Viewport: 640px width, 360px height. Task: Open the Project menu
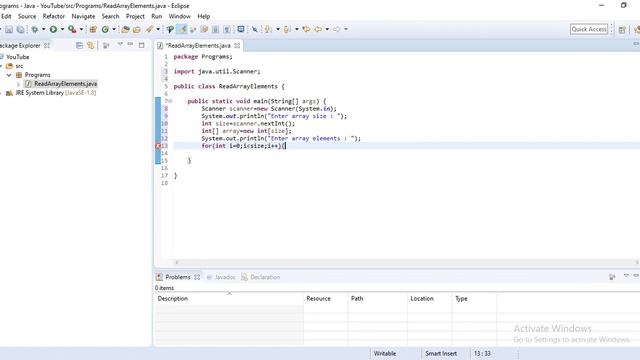tap(135, 16)
